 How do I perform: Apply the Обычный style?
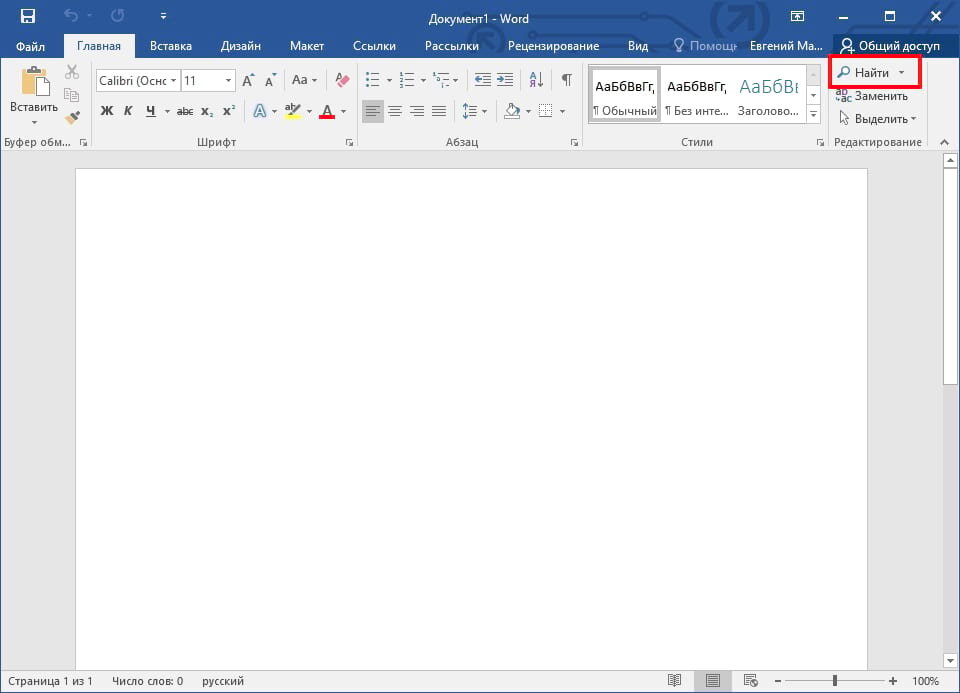coord(625,95)
